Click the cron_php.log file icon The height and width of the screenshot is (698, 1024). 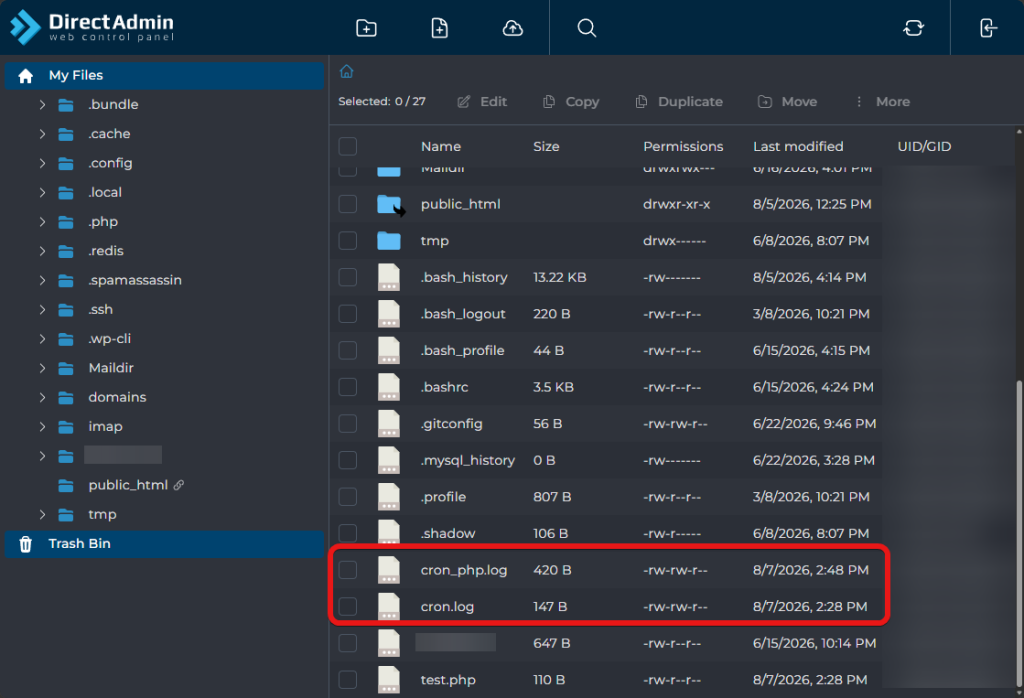[x=389, y=570]
